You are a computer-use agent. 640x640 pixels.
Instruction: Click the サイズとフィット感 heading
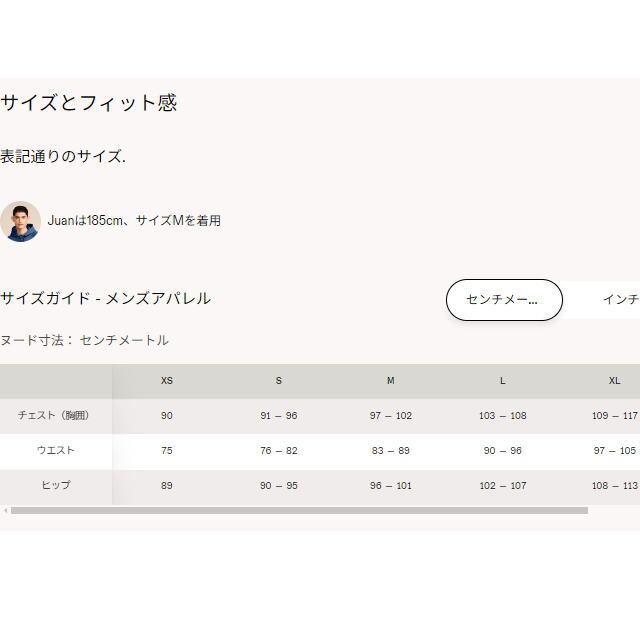(88, 103)
